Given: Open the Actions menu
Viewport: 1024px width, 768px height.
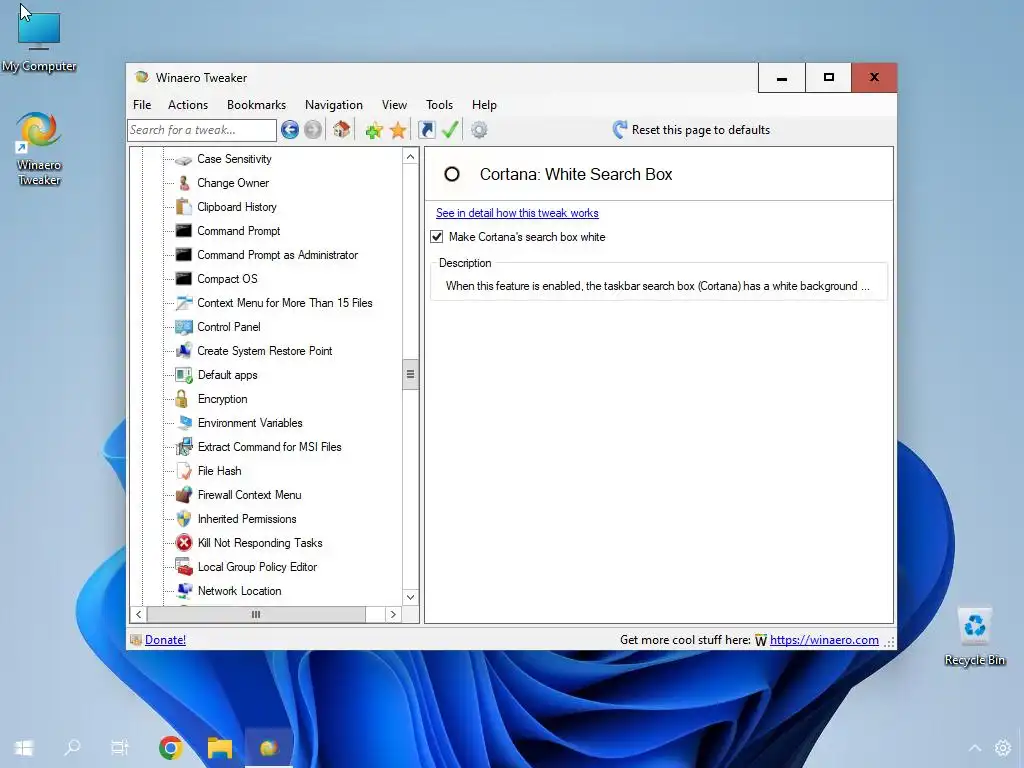Looking at the screenshot, I should coord(188,105).
